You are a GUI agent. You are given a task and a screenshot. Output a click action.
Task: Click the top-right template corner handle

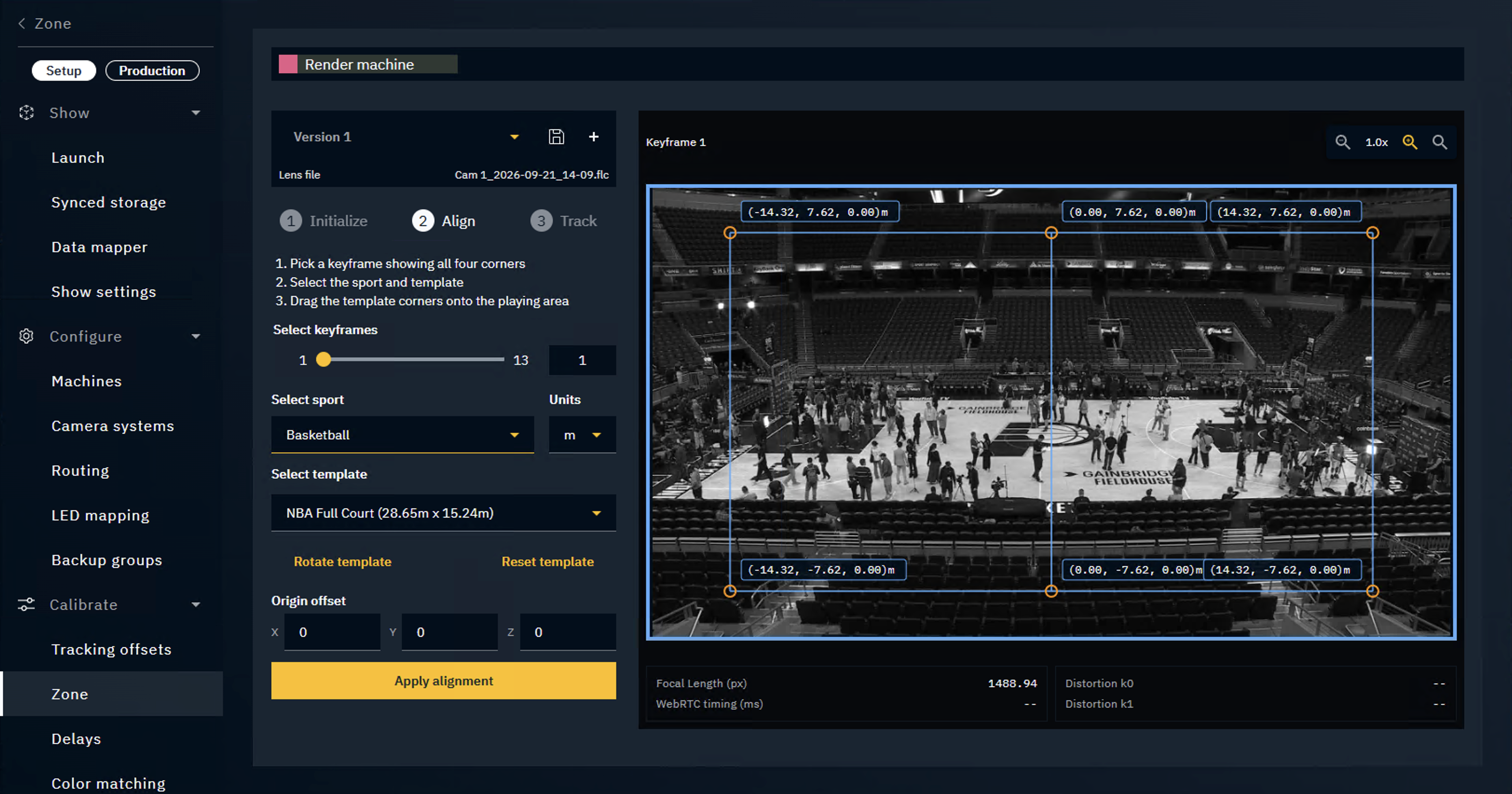[1372, 233]
